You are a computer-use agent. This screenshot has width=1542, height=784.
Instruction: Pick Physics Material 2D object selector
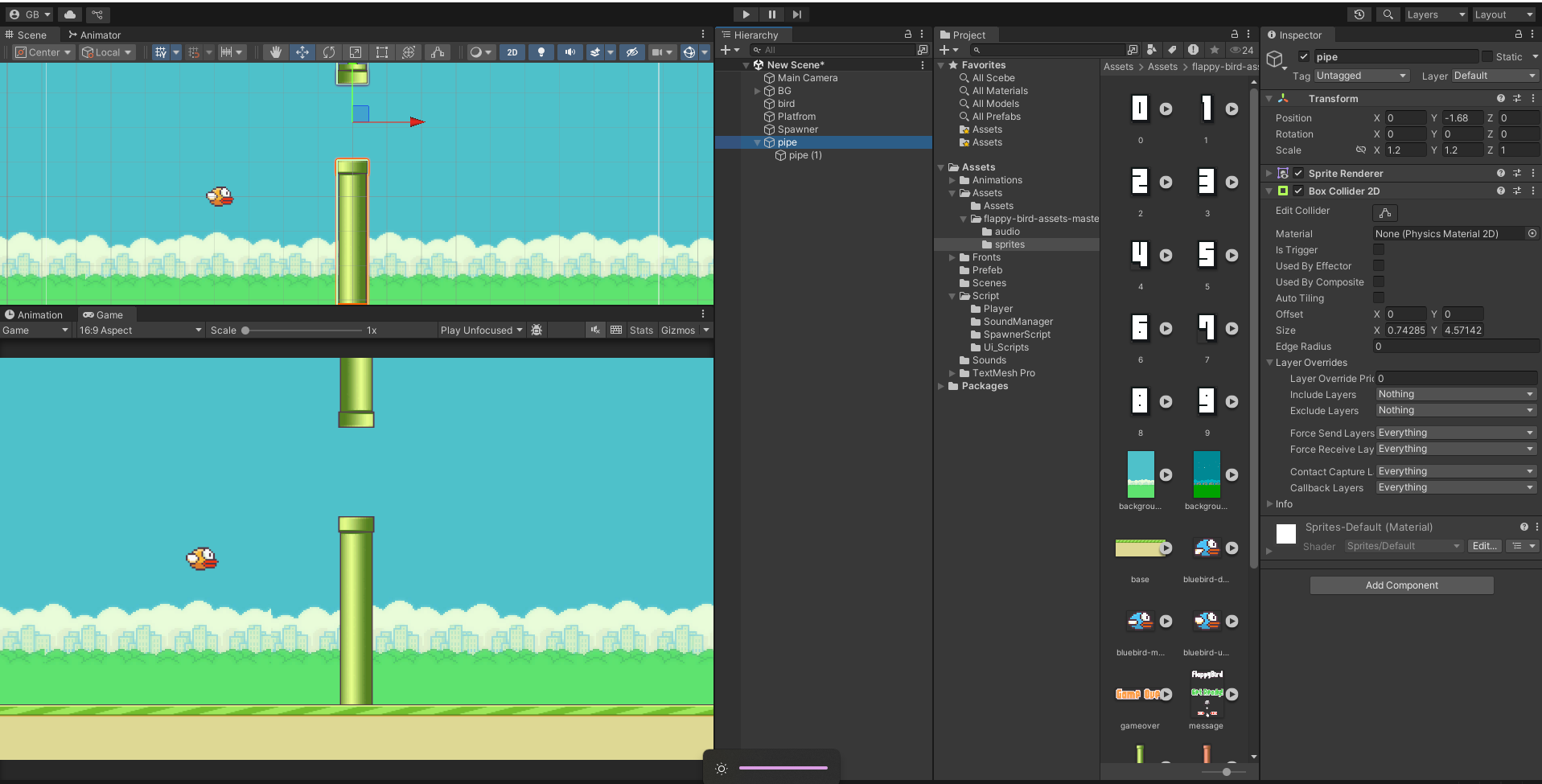[1532, 234]
